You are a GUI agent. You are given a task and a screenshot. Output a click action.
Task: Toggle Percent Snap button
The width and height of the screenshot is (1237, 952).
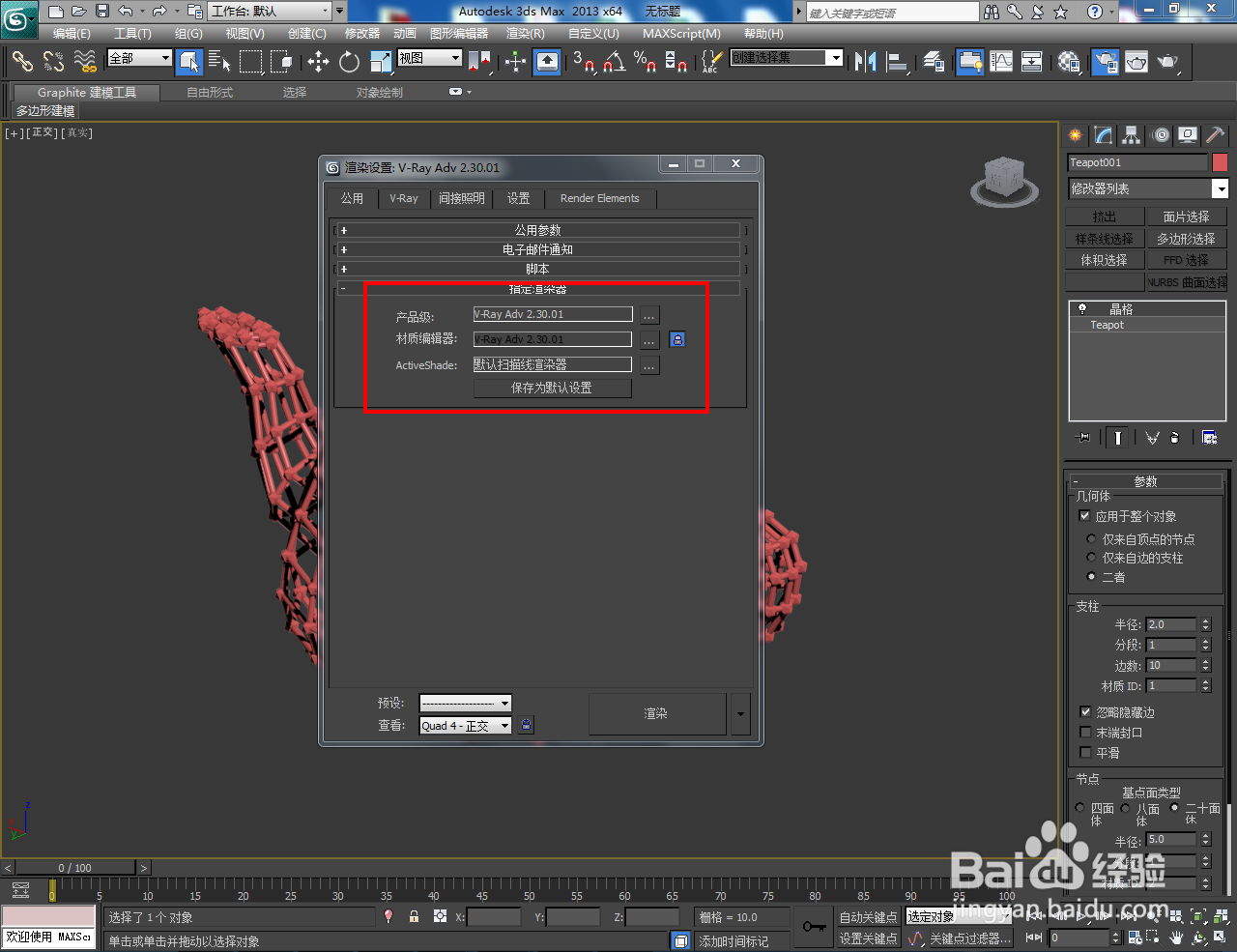[646, 62]
